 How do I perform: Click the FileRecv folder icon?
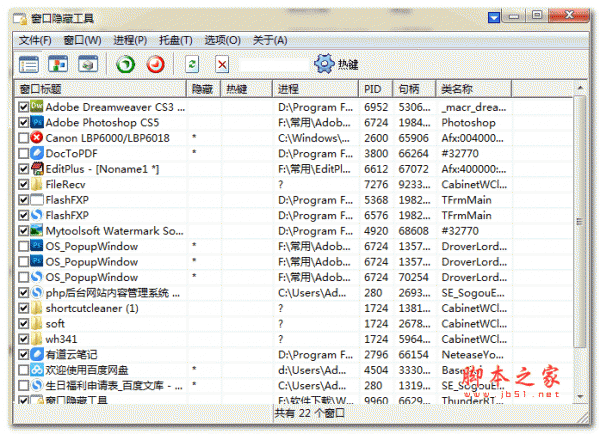[37, 184]
